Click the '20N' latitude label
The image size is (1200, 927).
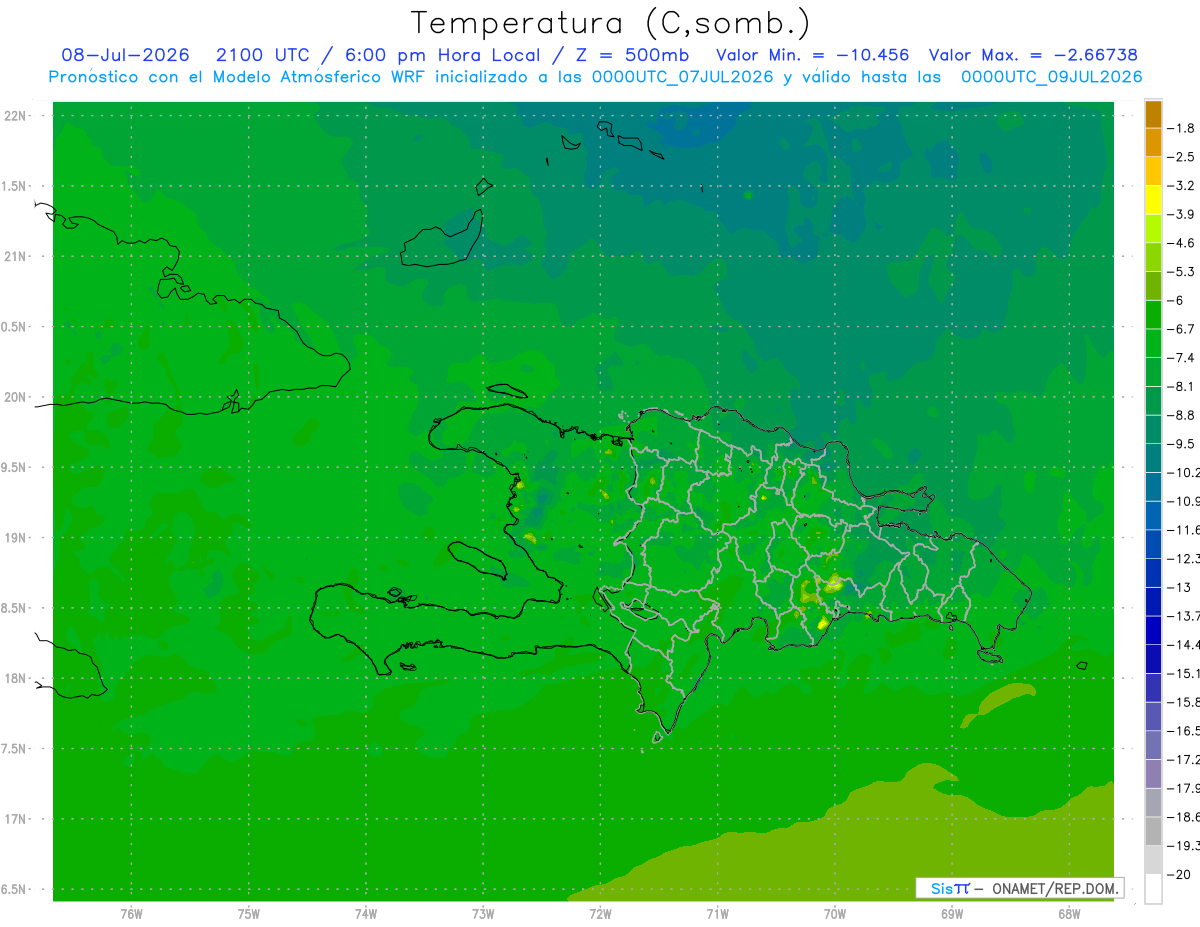(x=16, y=397)
